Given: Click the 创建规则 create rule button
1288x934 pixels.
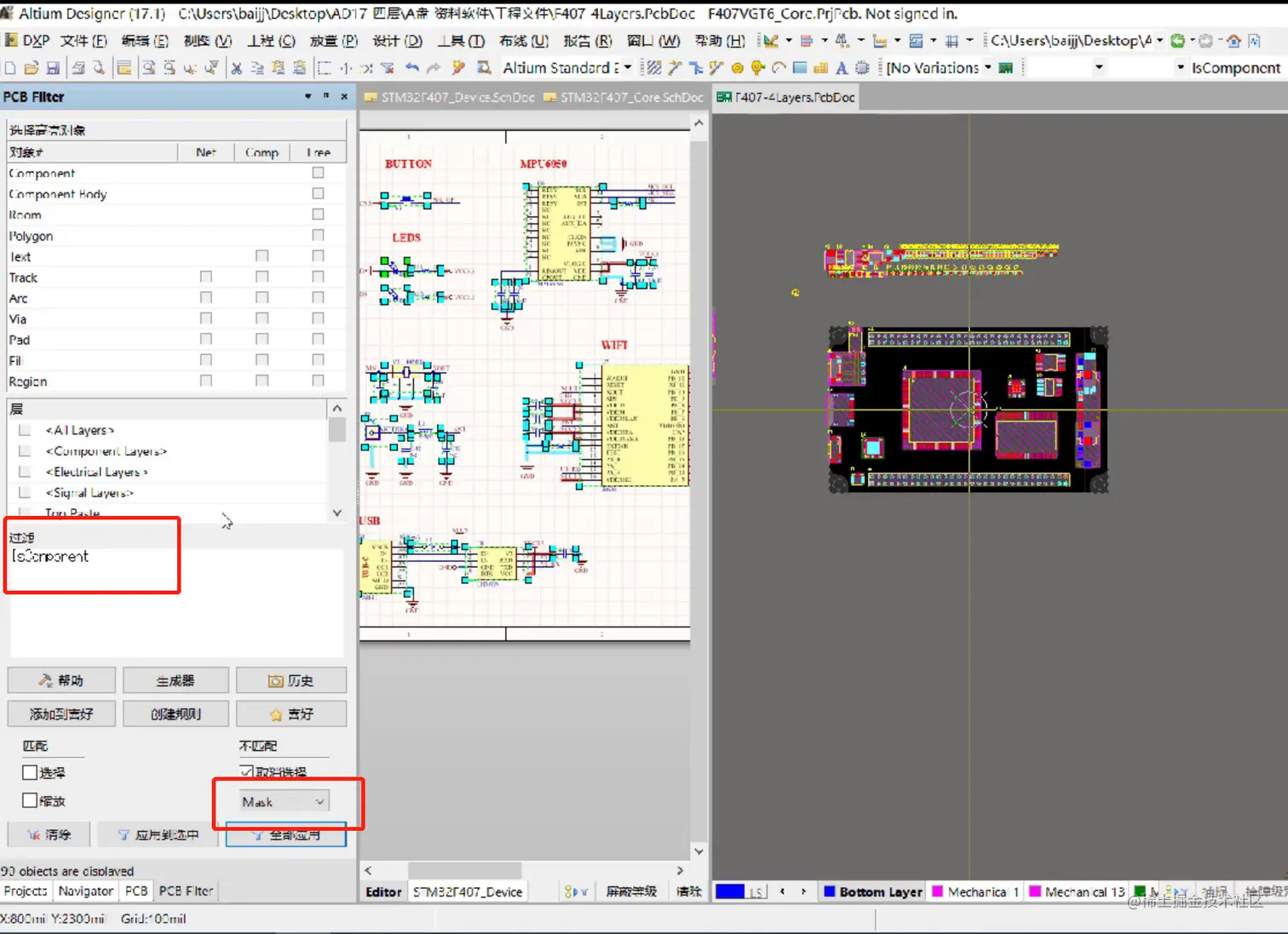Looking at the screenshot, I should pyautogui.click(x=175, y=713).
